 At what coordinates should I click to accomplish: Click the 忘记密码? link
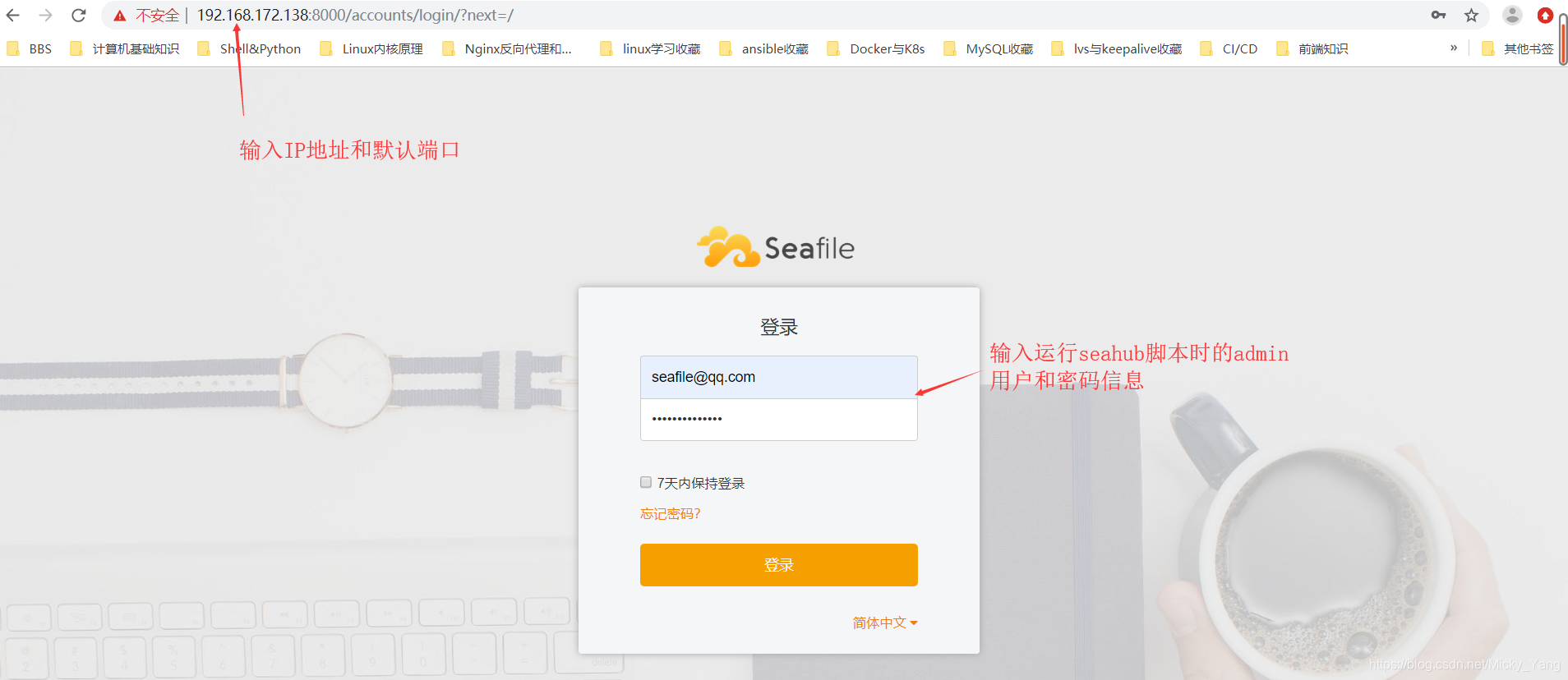pyautogui.click(x=671, y=514)
